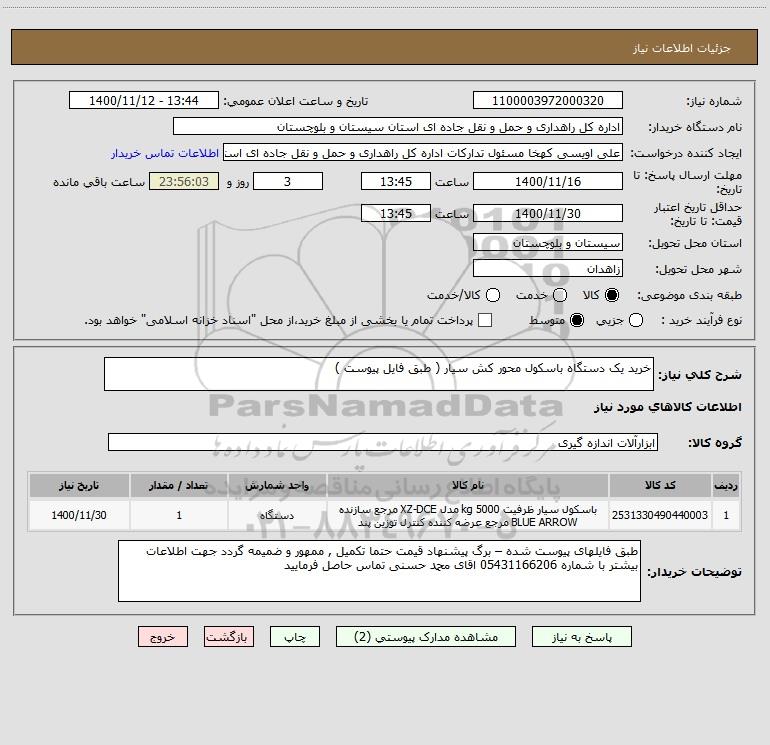This screenshot has width=770, height=745.
Task: Click the unit cell دستگاه
Action: tap(277, 515)
